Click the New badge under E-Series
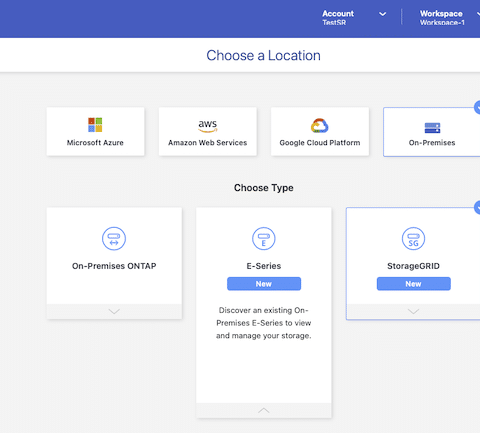 coord(264,284)
